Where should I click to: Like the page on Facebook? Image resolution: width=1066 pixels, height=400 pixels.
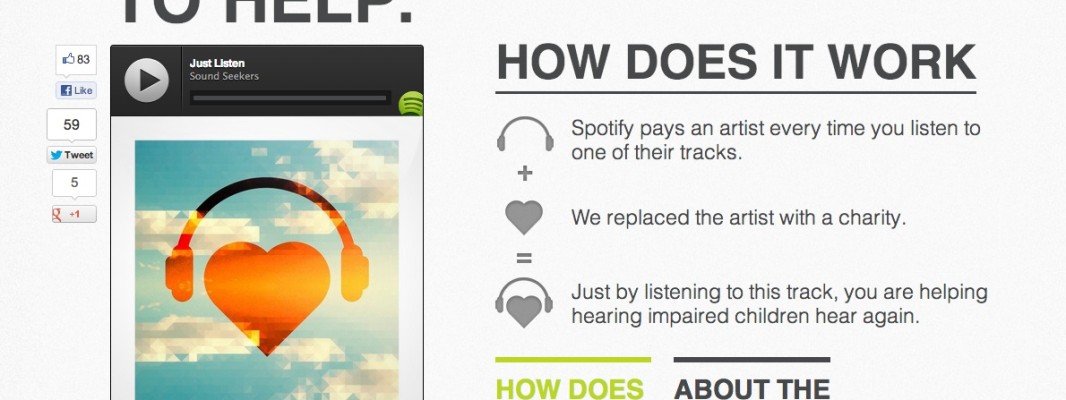click(76, 90)
